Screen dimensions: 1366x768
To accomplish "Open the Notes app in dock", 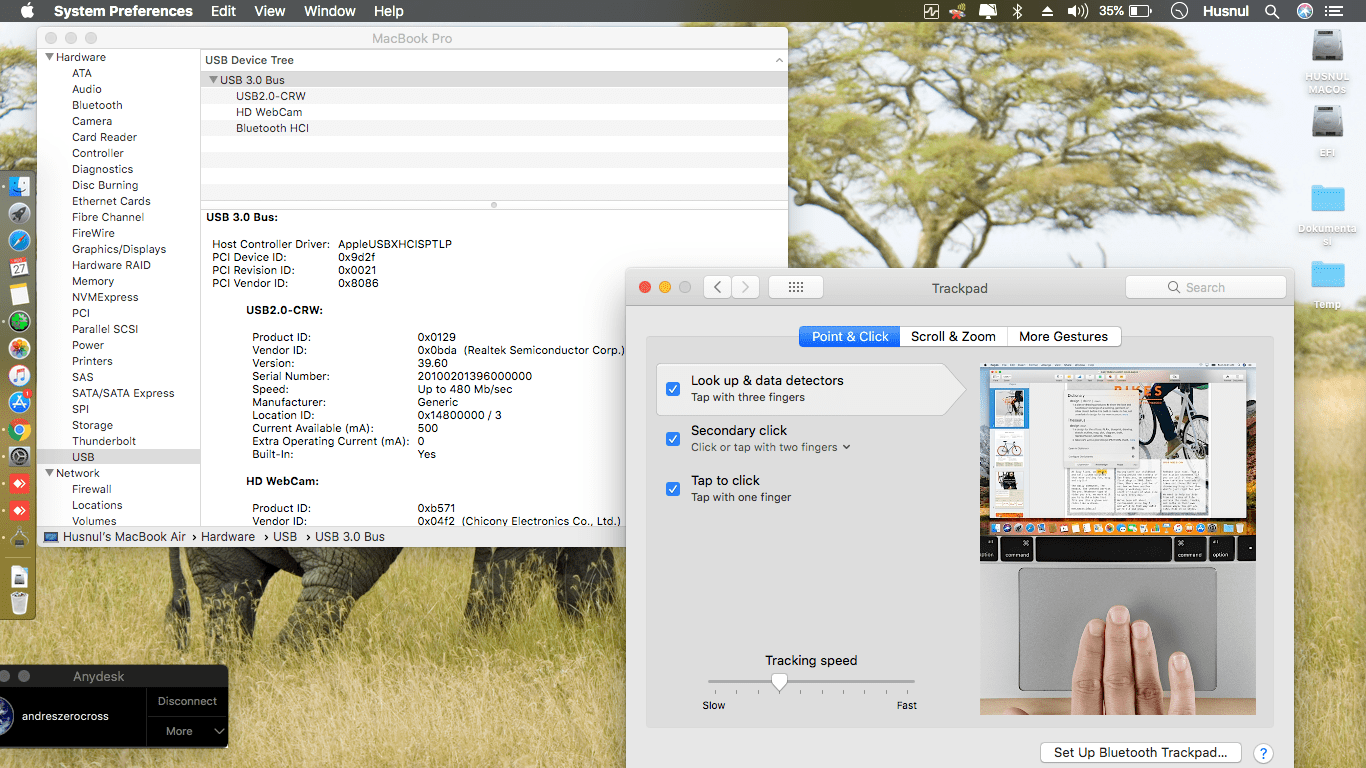I will click(19, 294).
